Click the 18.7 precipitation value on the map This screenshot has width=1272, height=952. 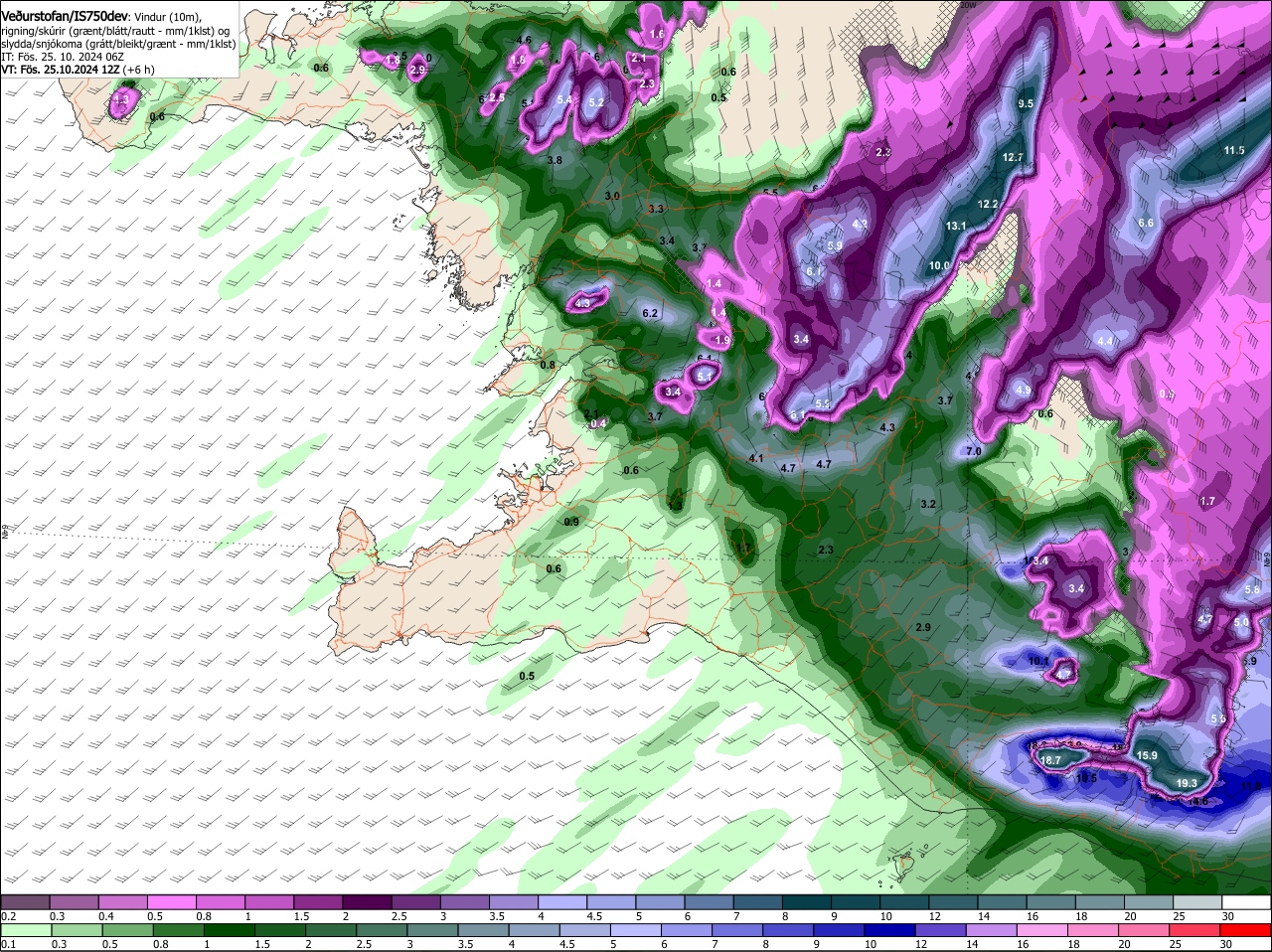(x=1050, y=760)
